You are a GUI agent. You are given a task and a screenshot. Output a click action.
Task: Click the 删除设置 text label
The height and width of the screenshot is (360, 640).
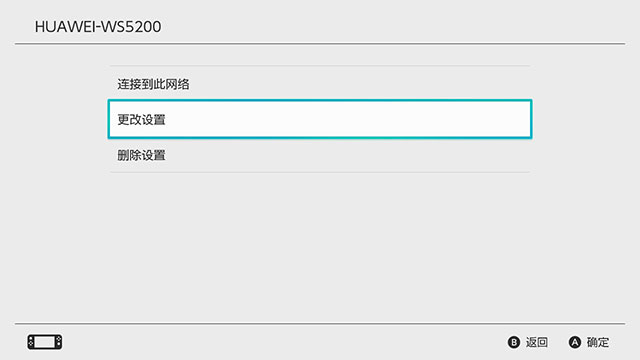click(x=141, y=155)
